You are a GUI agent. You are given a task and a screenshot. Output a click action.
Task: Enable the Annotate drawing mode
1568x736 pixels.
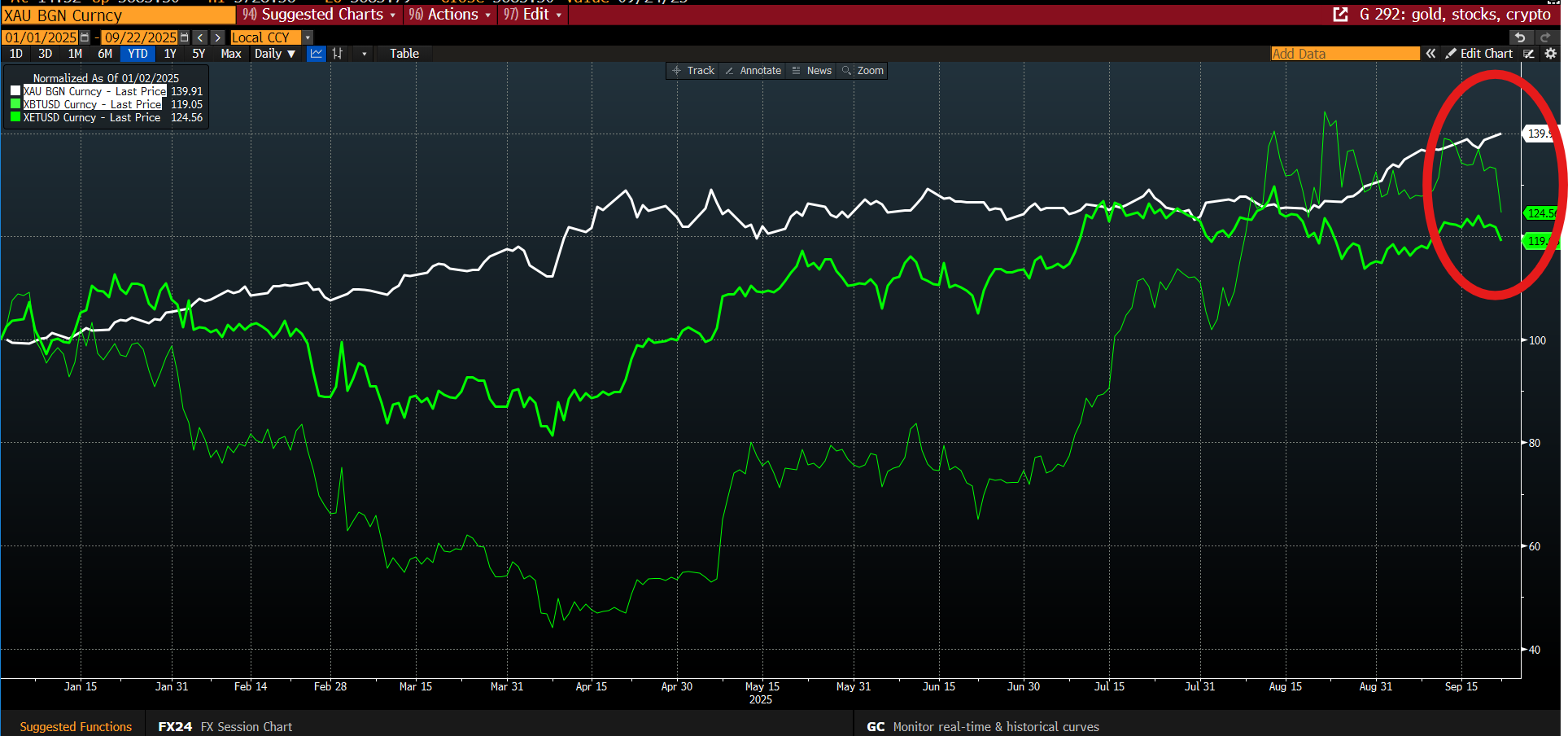(x=753, y=71)
